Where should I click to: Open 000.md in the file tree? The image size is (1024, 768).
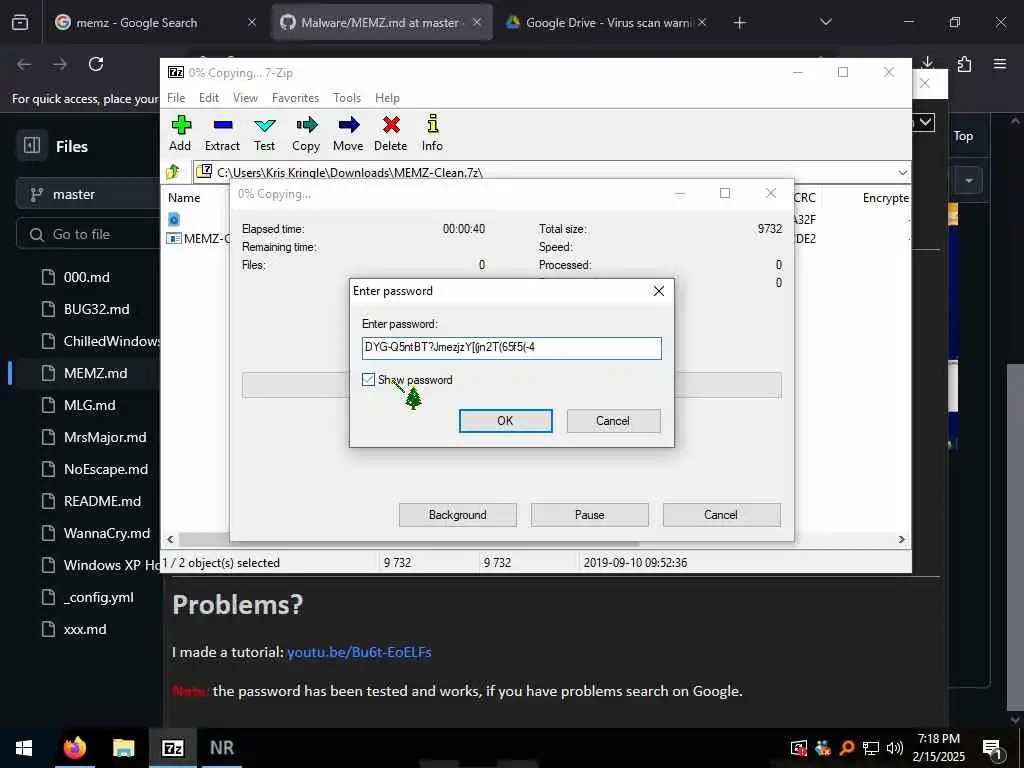[86, 277]
